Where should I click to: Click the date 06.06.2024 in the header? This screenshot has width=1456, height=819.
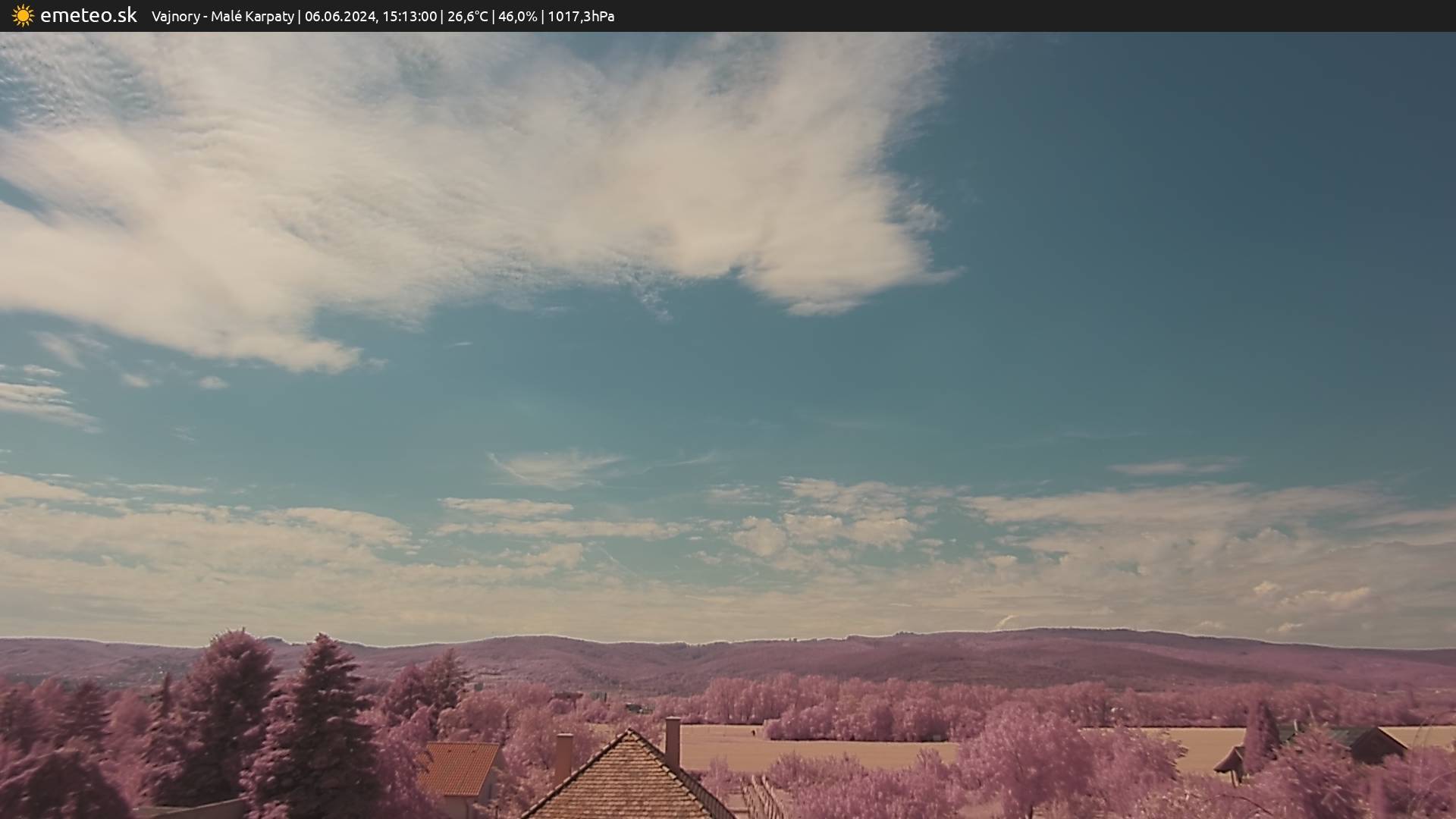(x=340, y=16)
